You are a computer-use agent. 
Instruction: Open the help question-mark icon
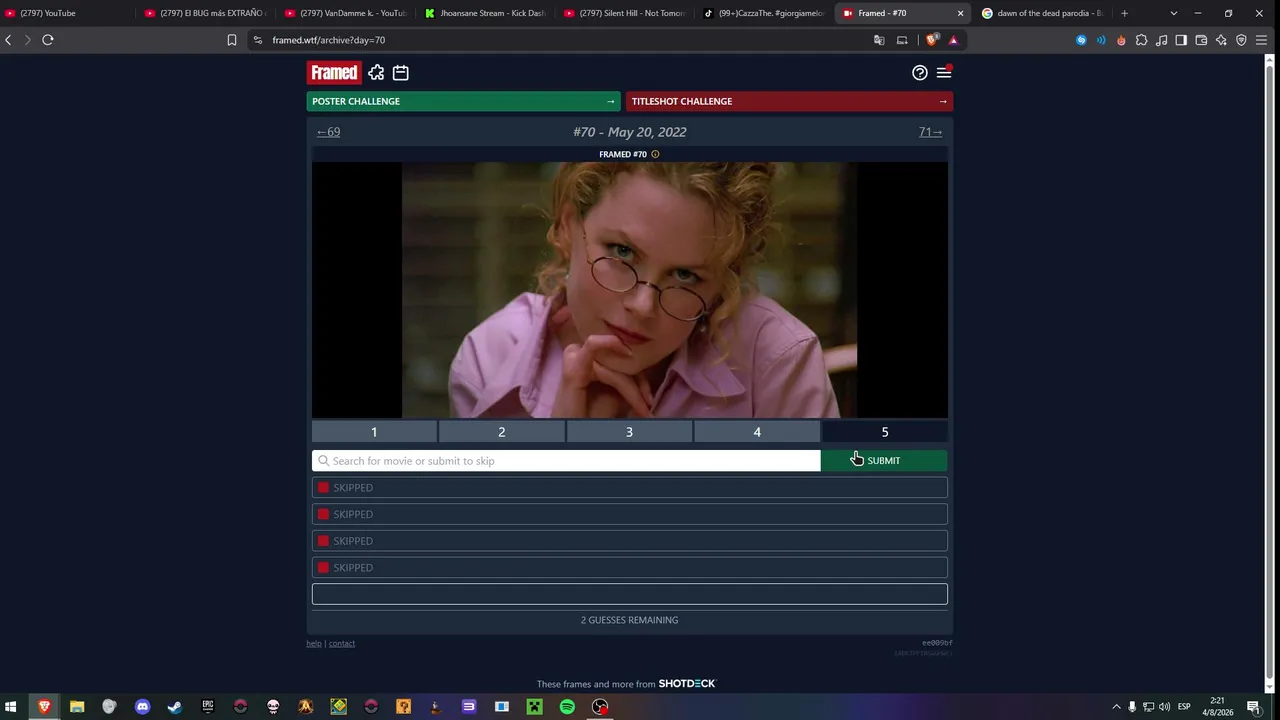click(920, 72)
